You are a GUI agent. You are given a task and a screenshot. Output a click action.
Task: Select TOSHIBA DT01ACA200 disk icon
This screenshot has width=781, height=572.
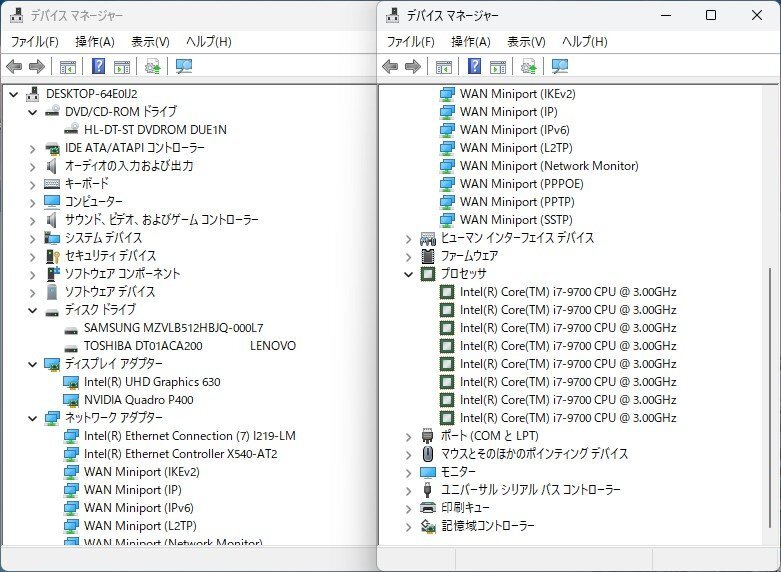click(x=71, y=347)
